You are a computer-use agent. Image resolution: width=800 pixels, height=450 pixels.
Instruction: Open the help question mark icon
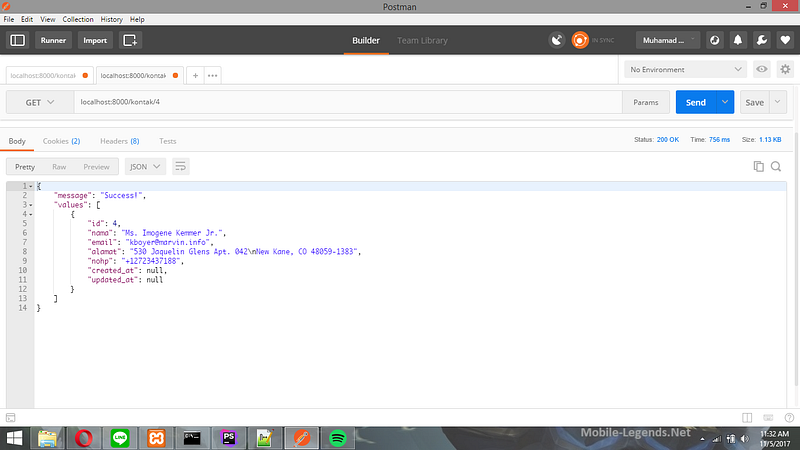point(789,418)
